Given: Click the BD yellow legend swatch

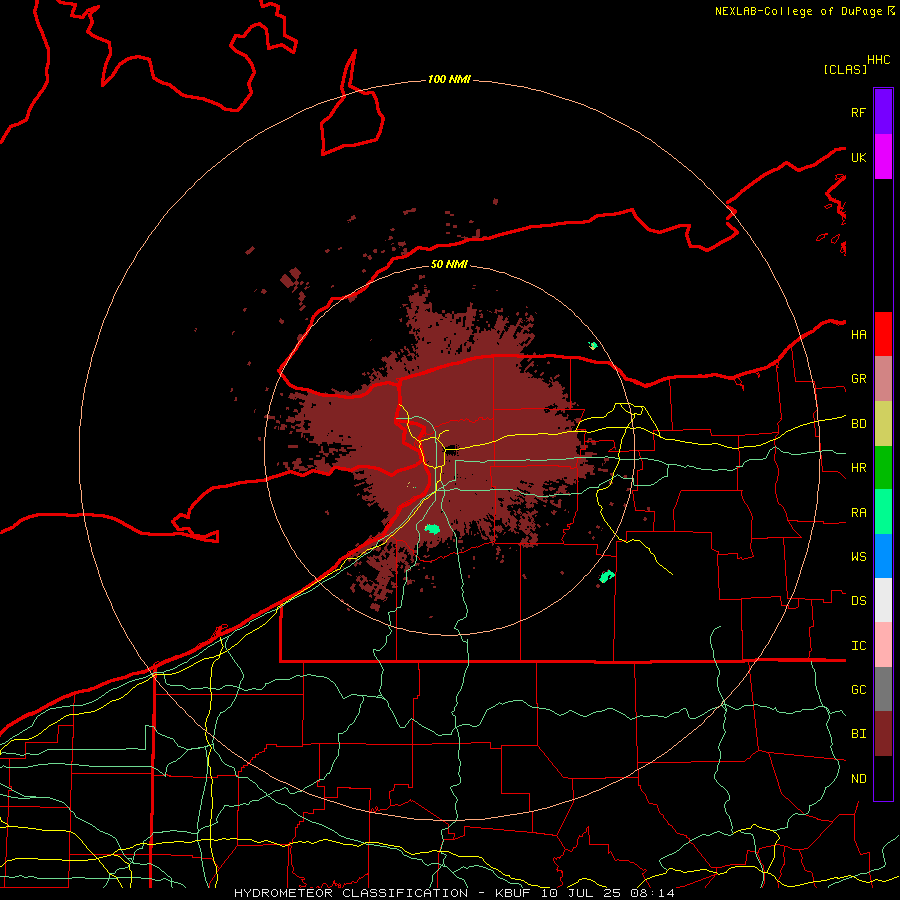Looking at the screenshot, I should coord(883,424).
